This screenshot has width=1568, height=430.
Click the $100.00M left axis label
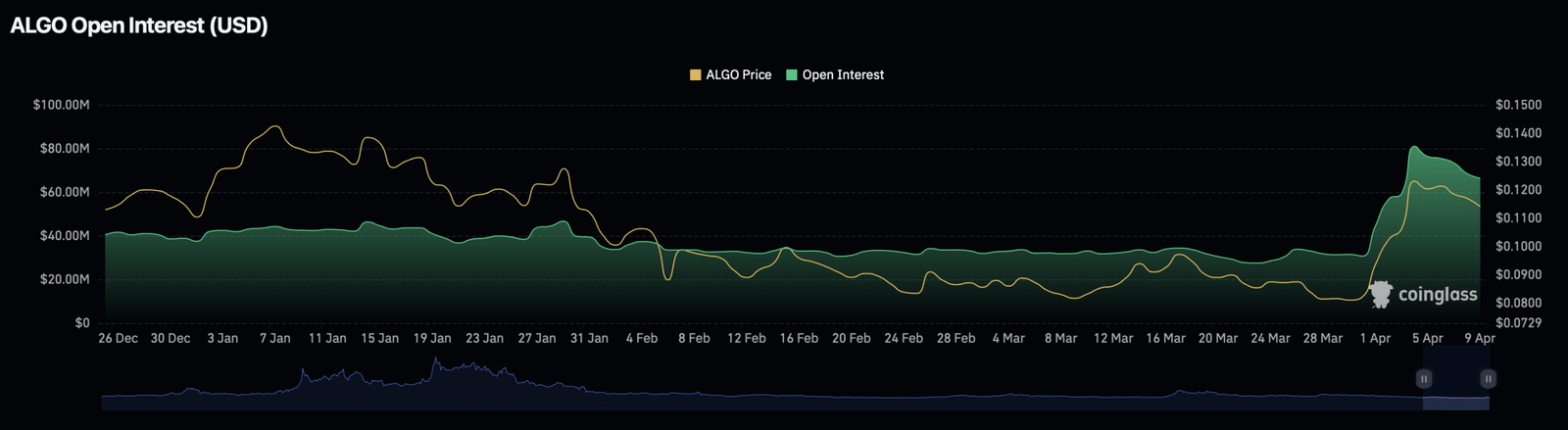pyautogui.click(x=61, y=105)
